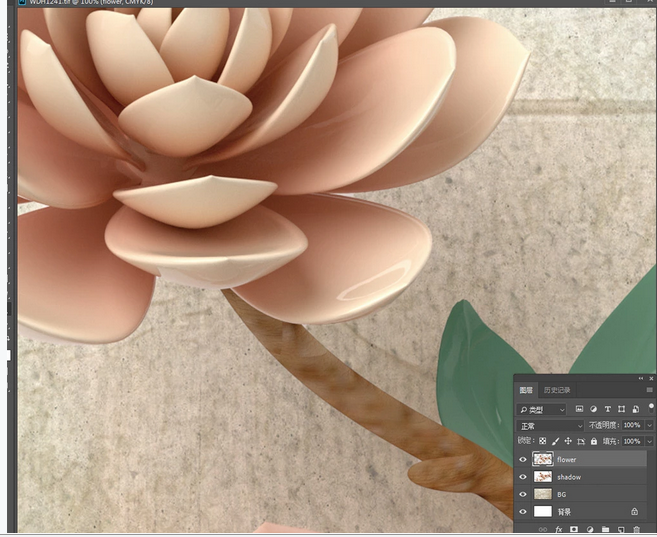Filter layers by type (T) icon
Viewport: 657px width, 537px height.
[x=607, y=409]
